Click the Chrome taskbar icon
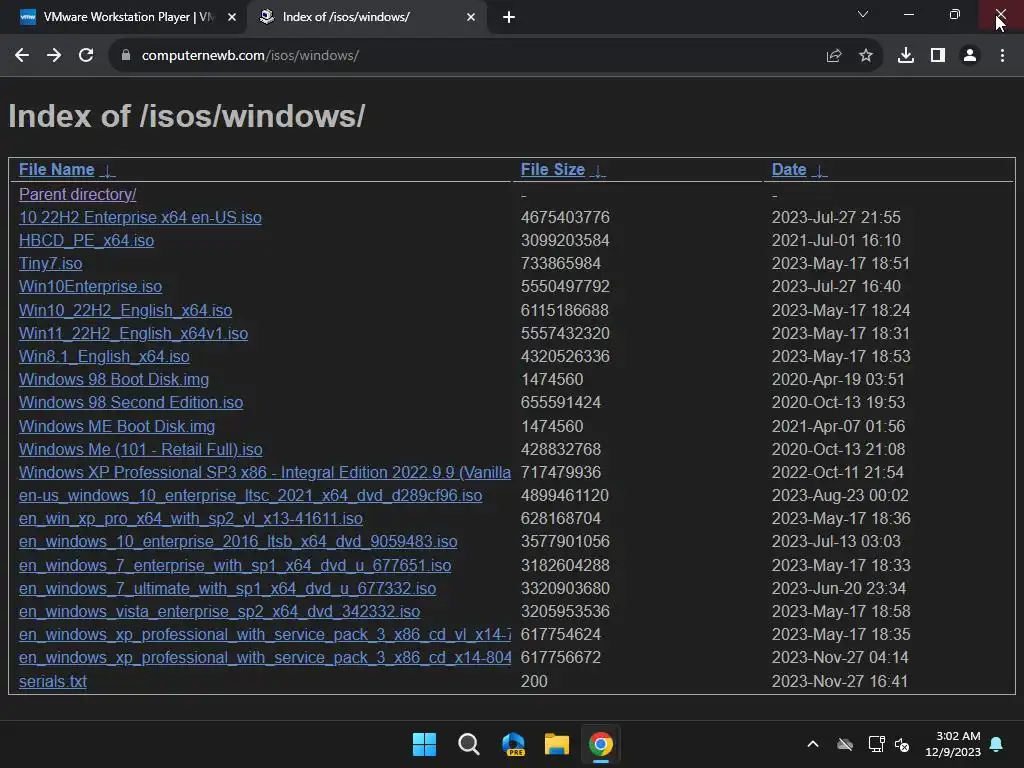1024x768 pixels. 601,744
